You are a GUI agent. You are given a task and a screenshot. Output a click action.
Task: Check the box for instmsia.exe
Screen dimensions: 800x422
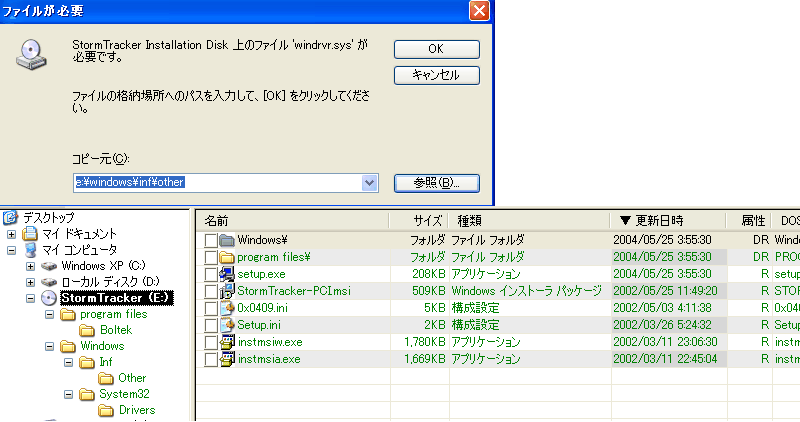tap(211, 360)
